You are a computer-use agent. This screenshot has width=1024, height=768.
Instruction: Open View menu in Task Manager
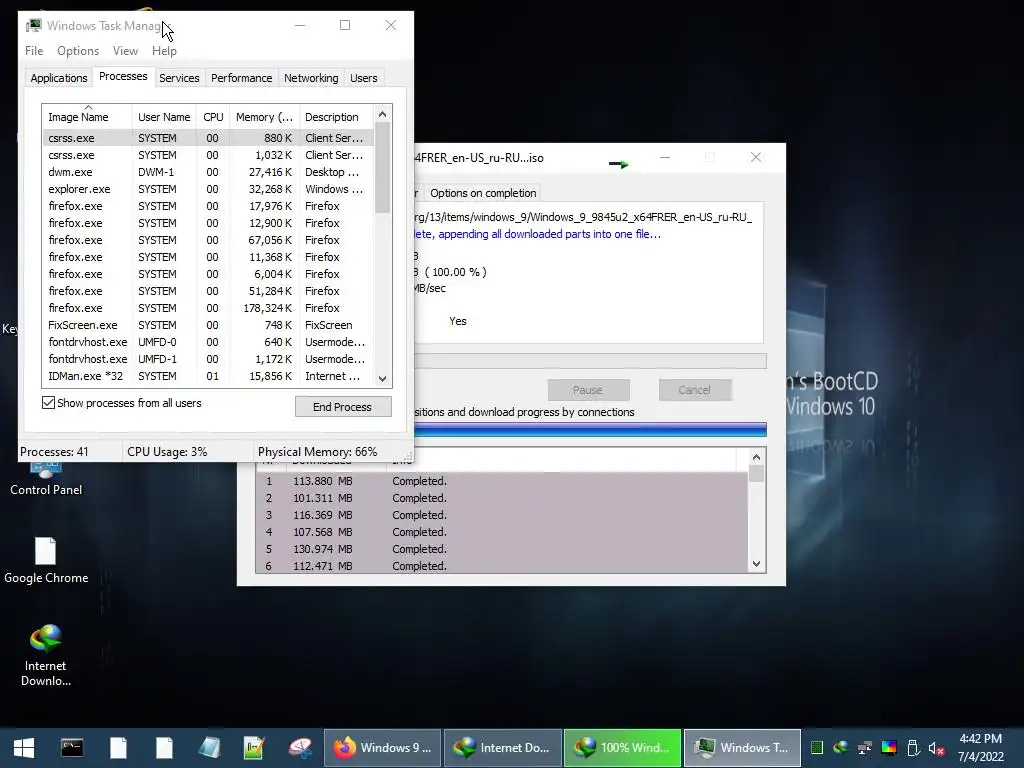pyautogui.click(x=125, y=51)
